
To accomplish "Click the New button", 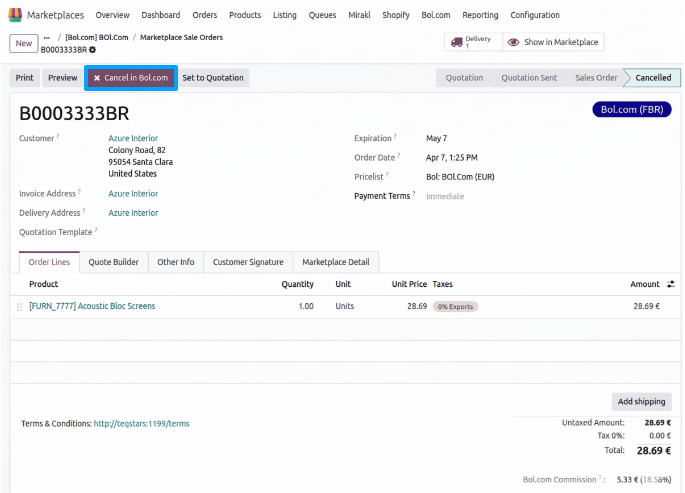I will (24, 43).
